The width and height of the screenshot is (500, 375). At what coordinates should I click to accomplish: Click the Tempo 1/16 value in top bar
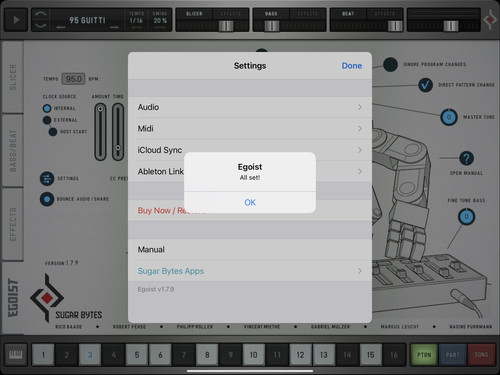click(x=136, y=20)
